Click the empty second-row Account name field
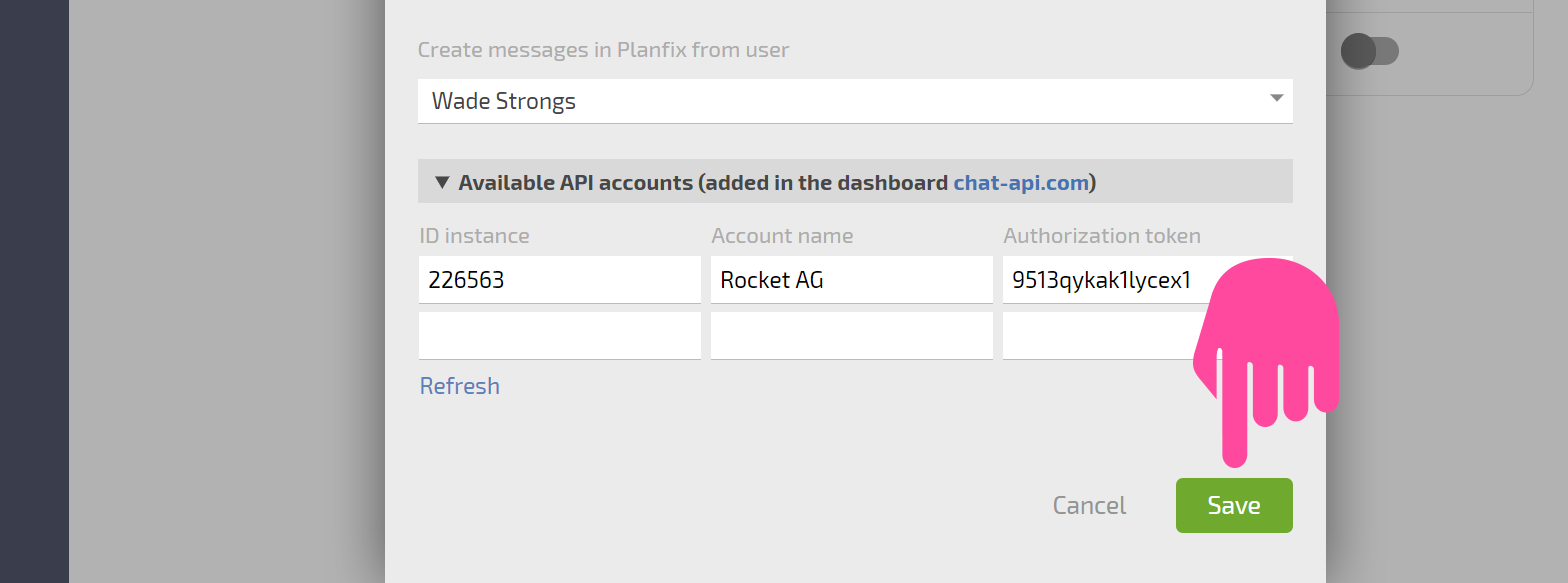 (851, 336)
